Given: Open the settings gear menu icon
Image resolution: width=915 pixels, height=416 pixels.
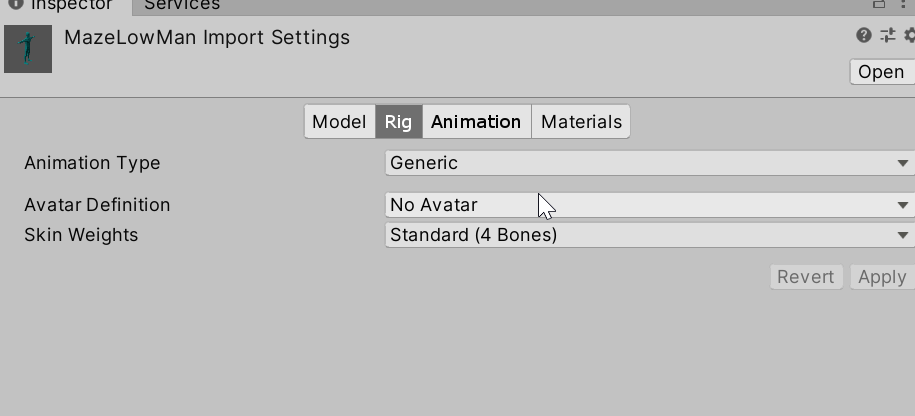Looking at the screenshot, I should click(x=909, y=36).
